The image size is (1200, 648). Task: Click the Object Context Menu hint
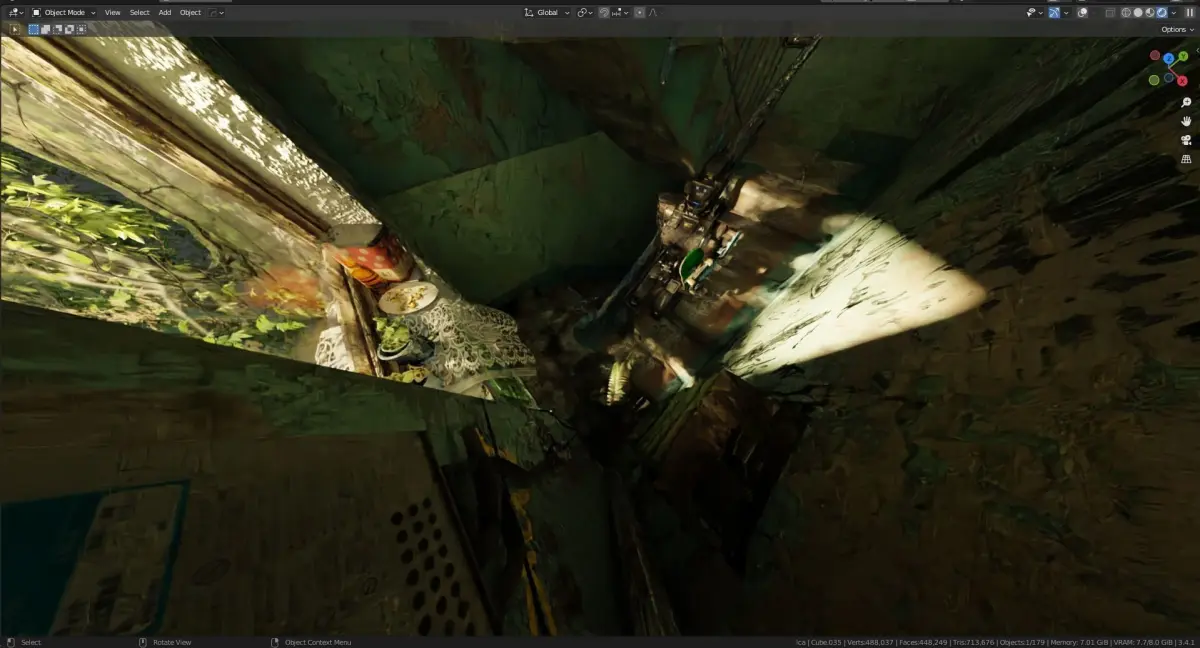318,642
